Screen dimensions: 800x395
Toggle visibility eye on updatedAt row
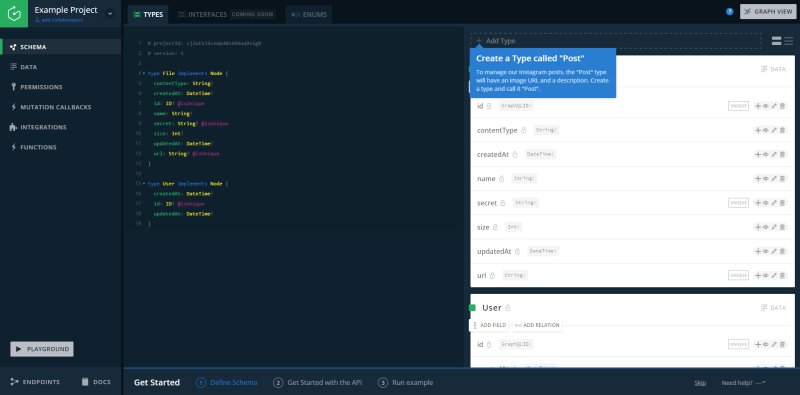point(765,251)
